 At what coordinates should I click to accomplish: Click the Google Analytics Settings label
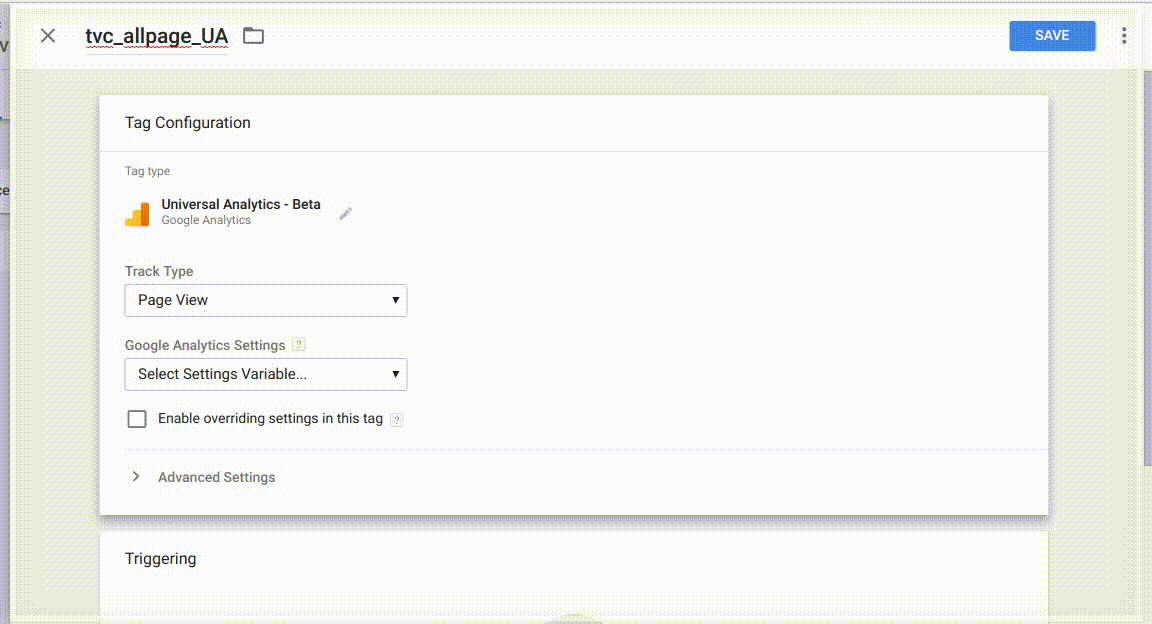point(205,345)
